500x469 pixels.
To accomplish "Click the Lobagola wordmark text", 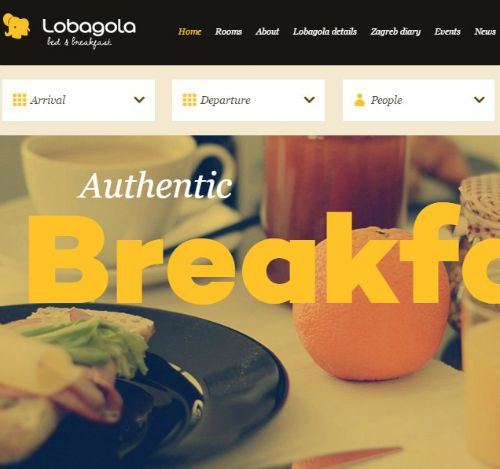I will (x=89, y=27).
